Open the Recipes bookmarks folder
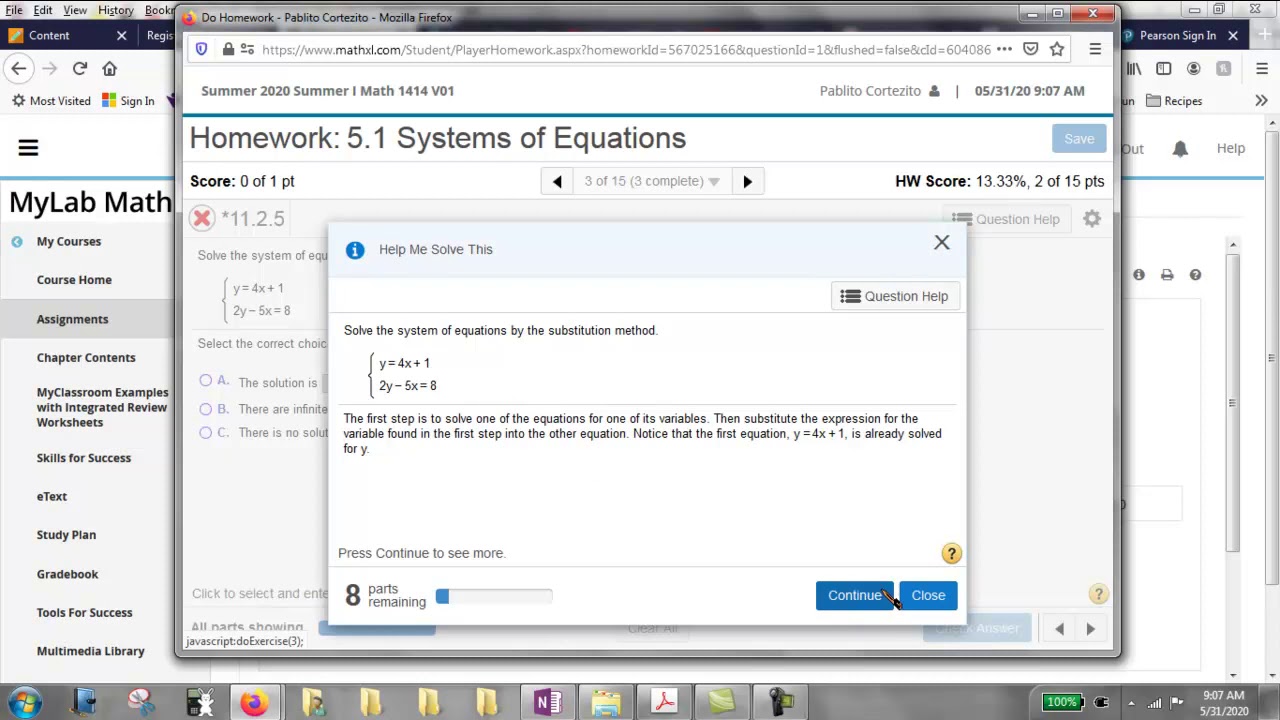The width and height of the screenshot is (1280, 720). coord(1174,101)
